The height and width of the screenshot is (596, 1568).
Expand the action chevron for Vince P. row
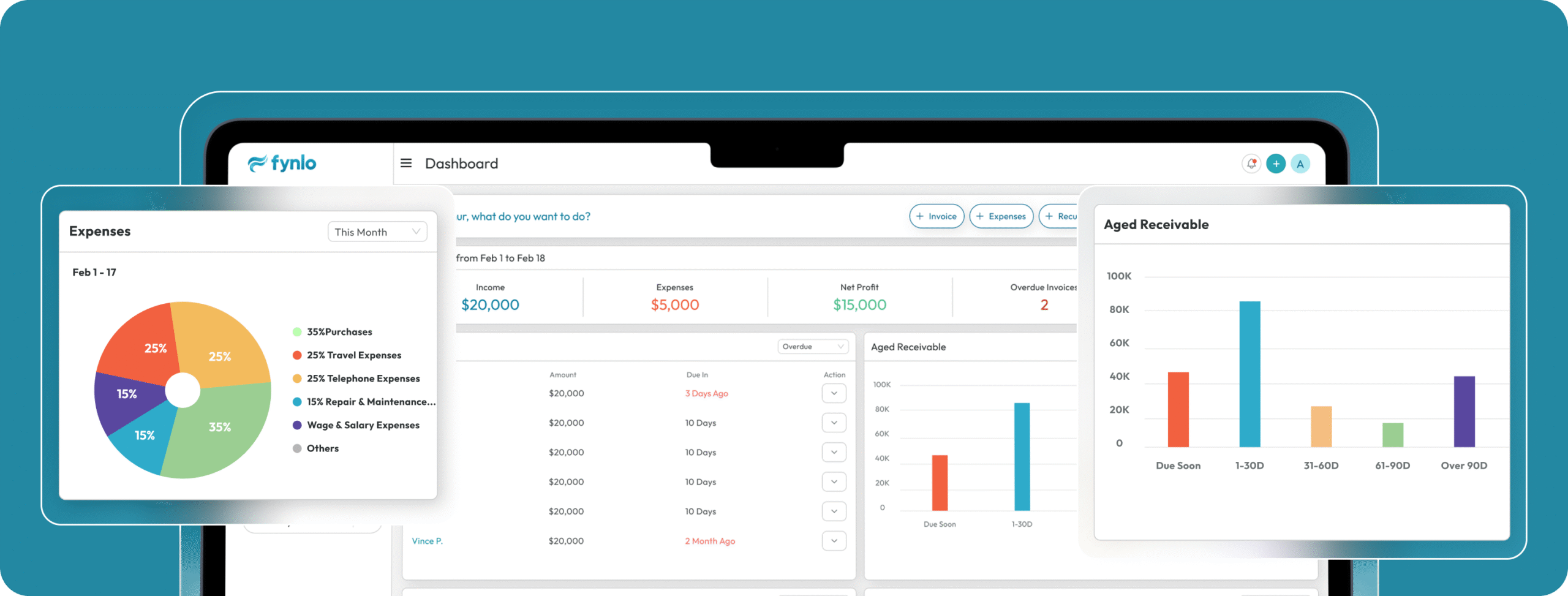[x=834, y=541]
